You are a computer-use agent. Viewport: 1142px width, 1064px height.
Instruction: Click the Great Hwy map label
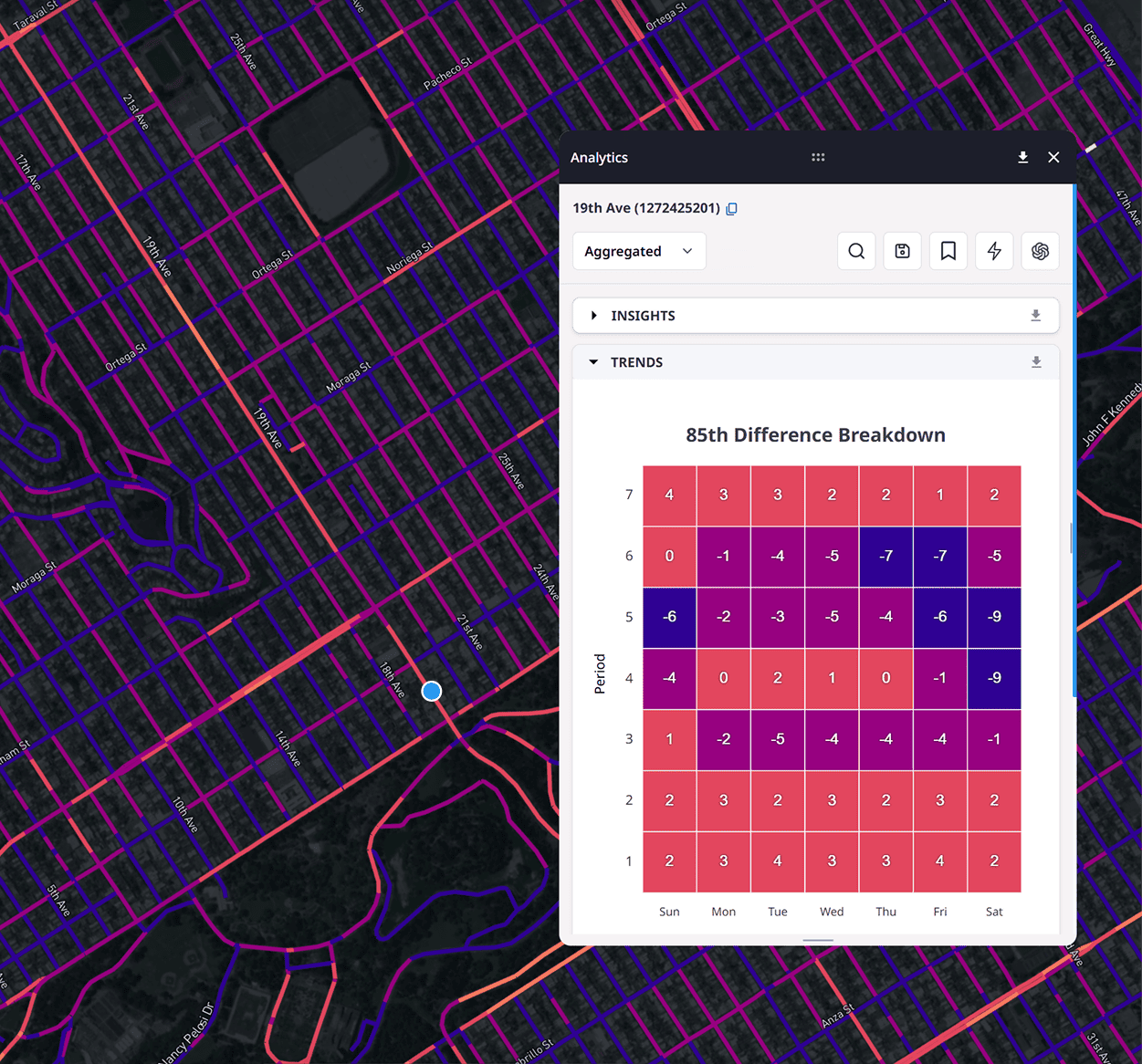pyautogui.click(x=1100, y=45)
